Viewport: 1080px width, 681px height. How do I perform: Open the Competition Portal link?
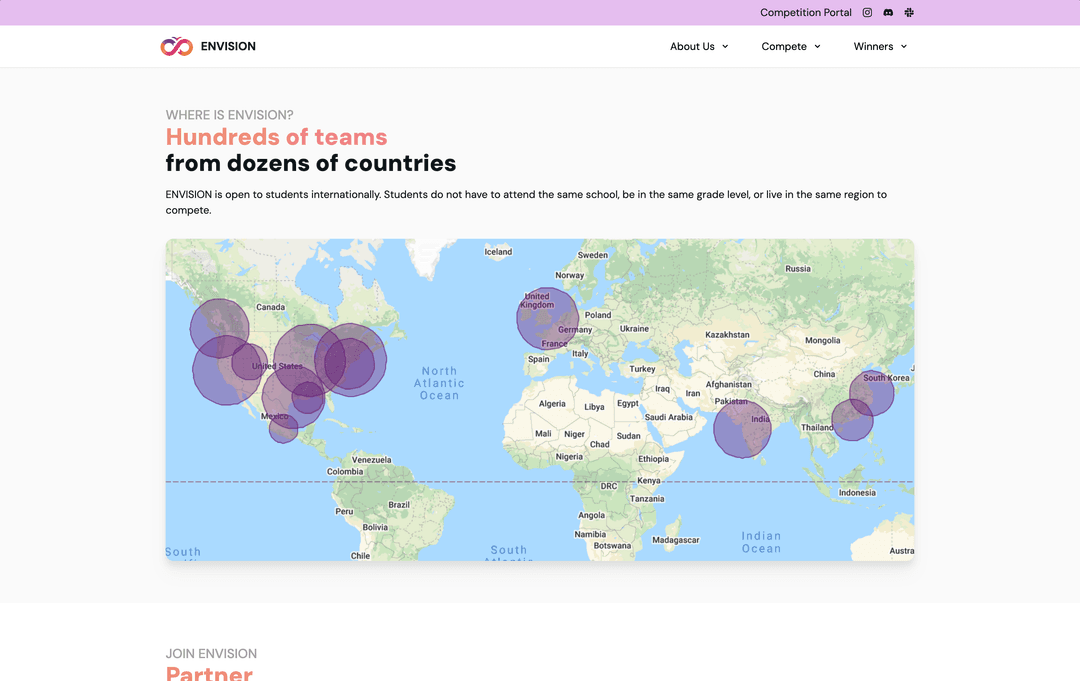click(806, 12)
